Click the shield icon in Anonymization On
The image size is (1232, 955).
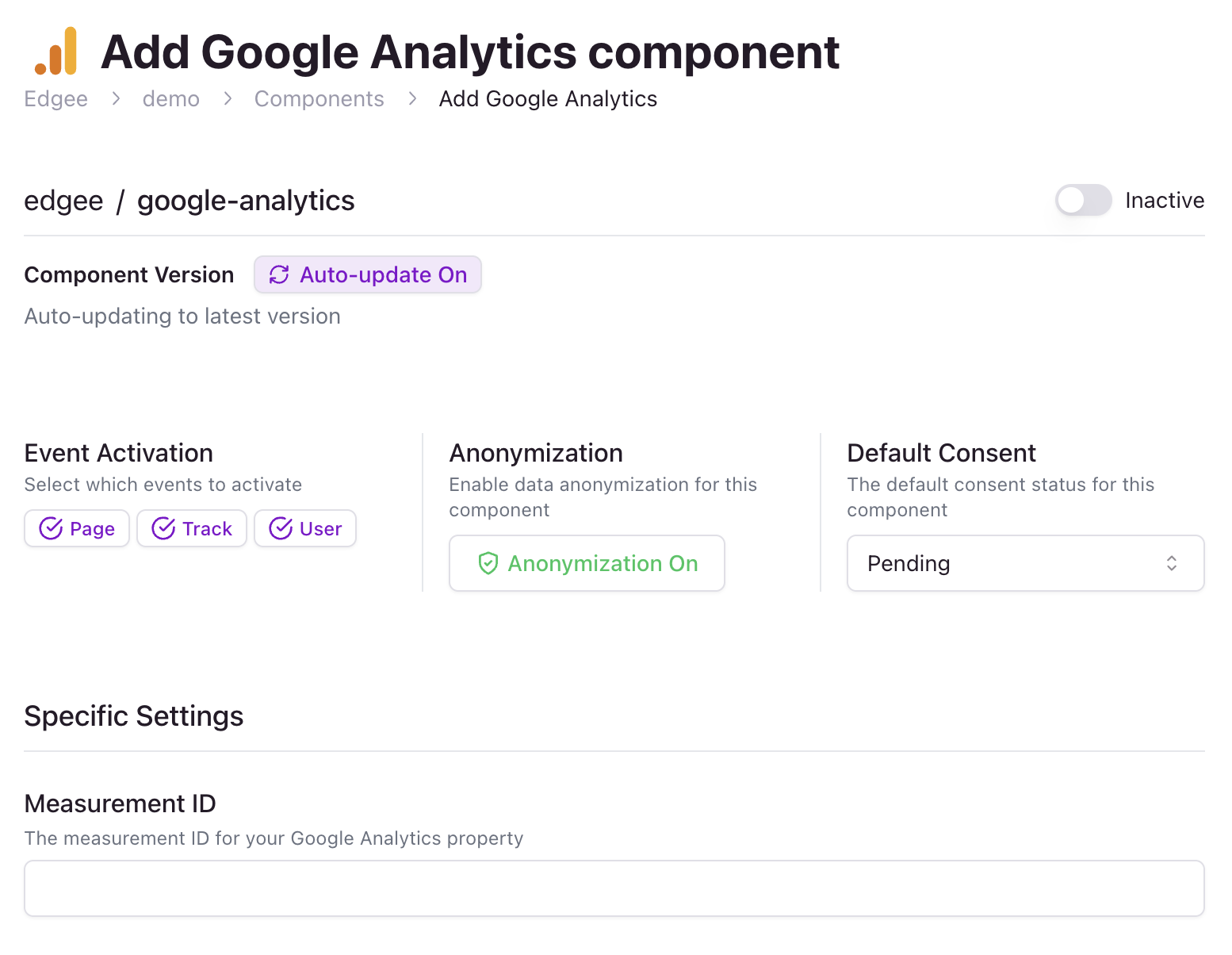coord(489,563)
